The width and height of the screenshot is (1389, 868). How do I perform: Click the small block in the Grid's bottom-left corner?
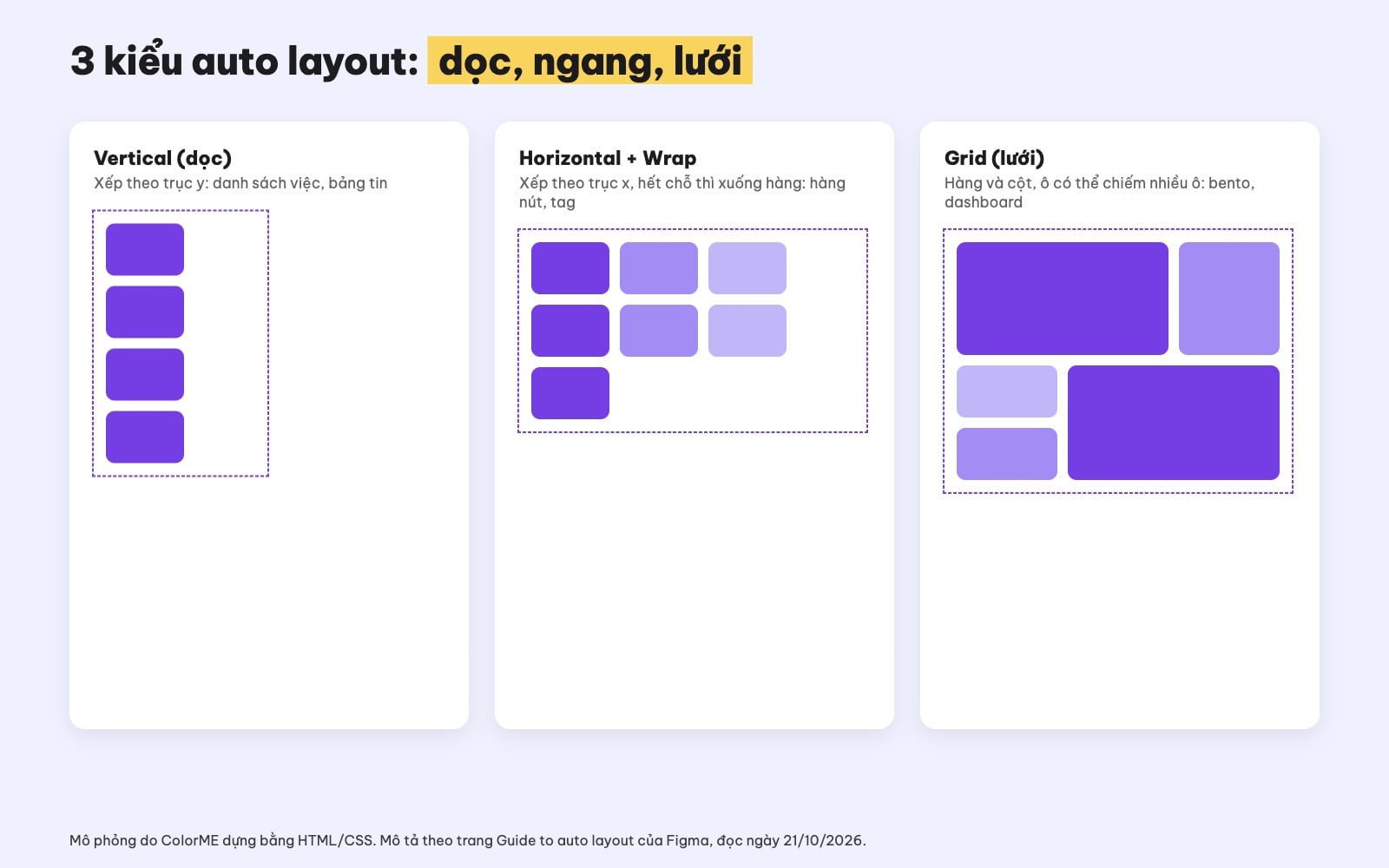(x=1007, y=454)
